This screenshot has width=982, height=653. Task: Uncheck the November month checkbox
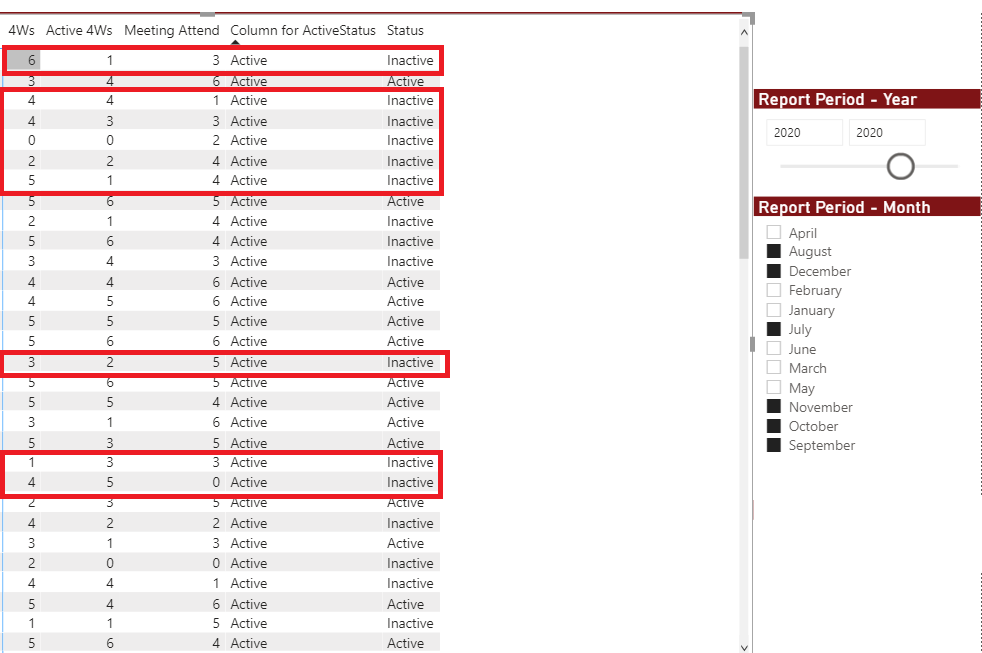click(x=774, y=406)
